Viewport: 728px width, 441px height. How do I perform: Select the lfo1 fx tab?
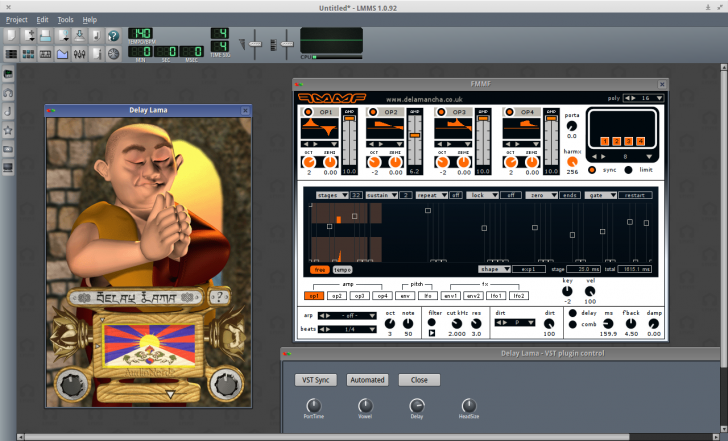(x=496, y=296)
